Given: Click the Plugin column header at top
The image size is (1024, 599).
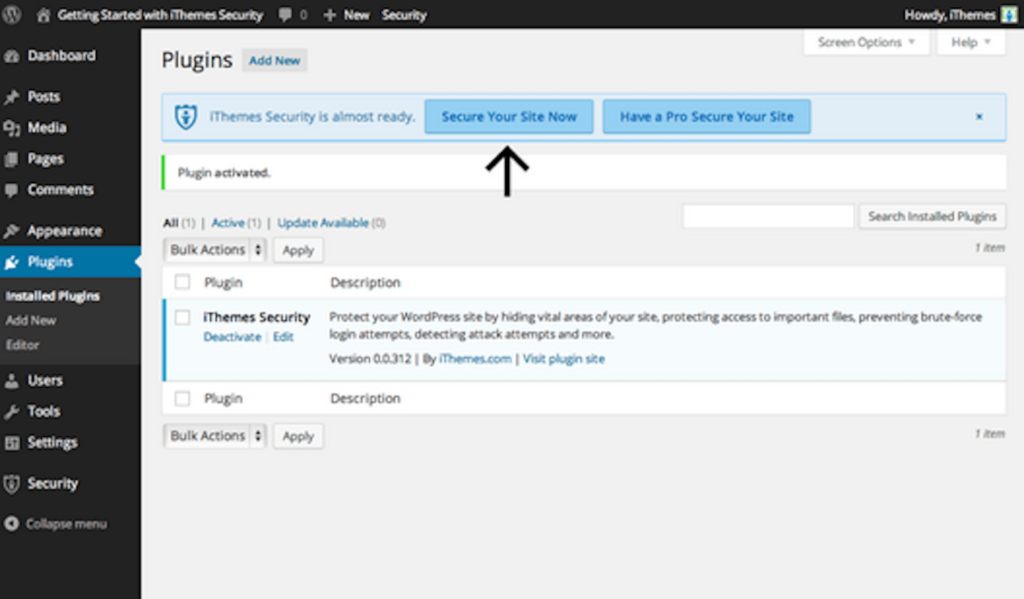Looking at the screenshot, I should [223, 283].
